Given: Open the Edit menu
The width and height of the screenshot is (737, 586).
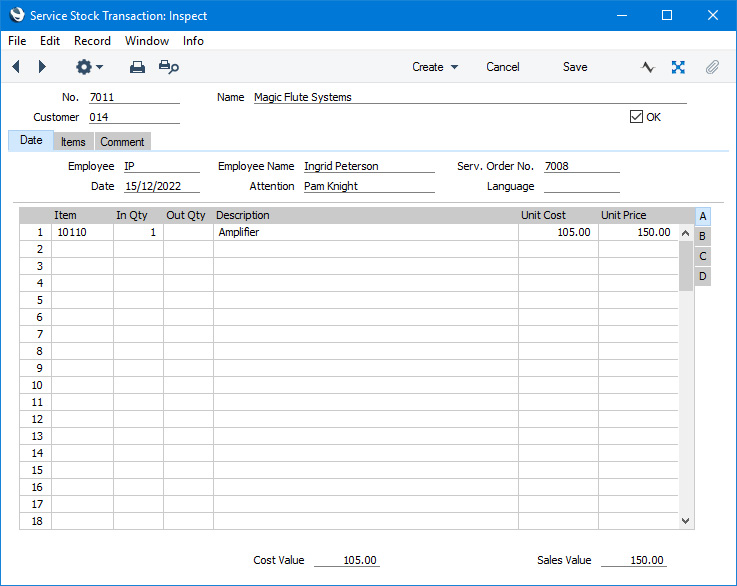Looking at the screenshot, I should pos(50,41).
